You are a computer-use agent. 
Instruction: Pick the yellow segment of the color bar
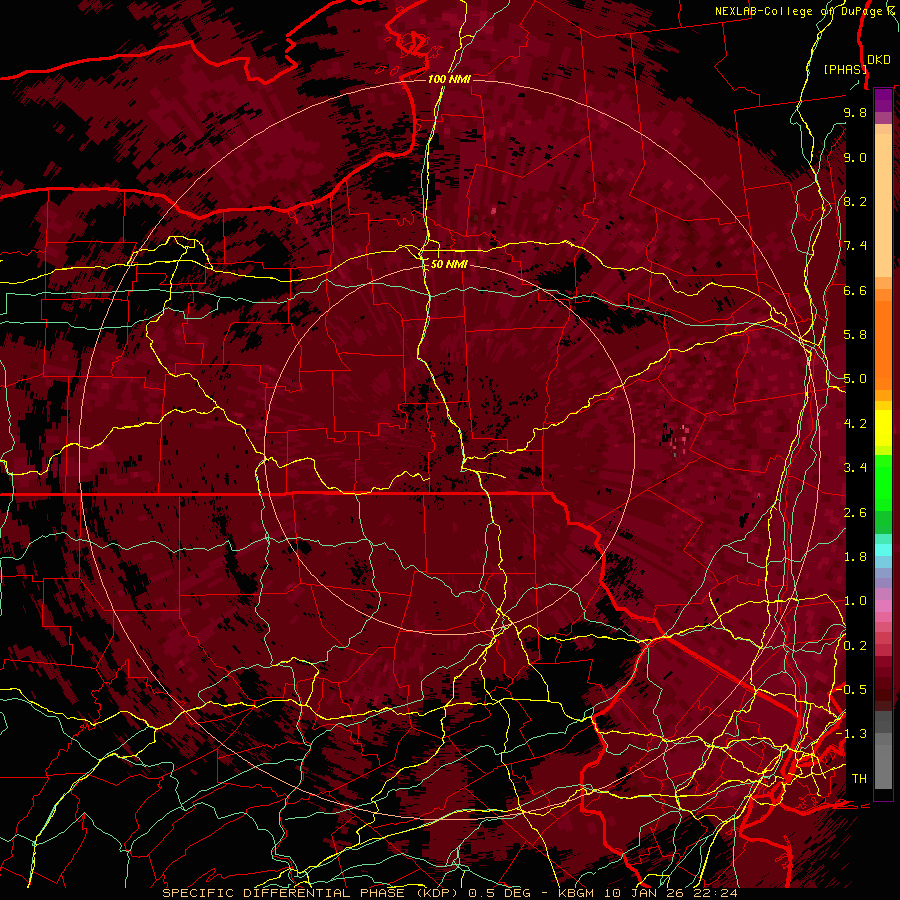(883, 428)
